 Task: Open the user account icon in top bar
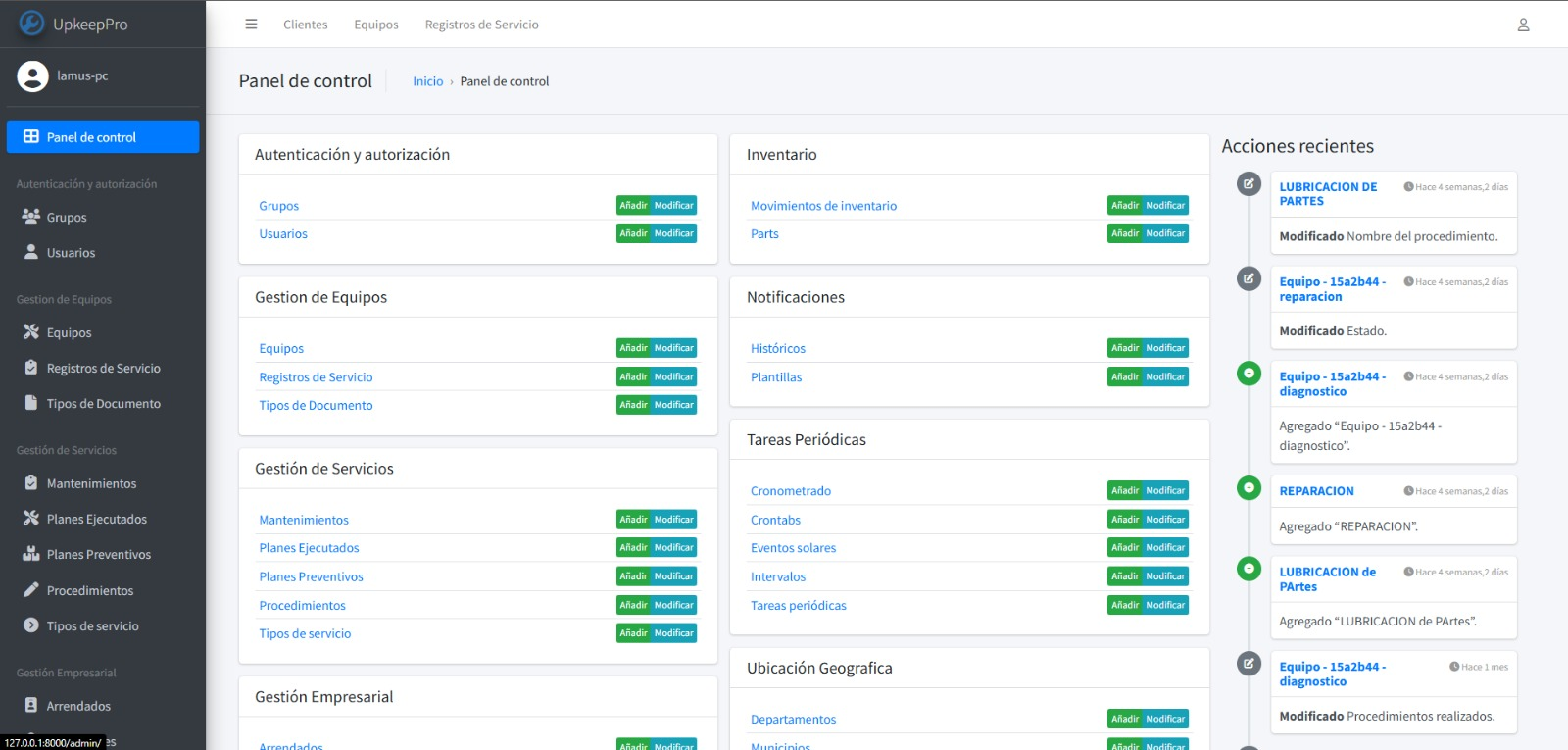pos(1523,25)
